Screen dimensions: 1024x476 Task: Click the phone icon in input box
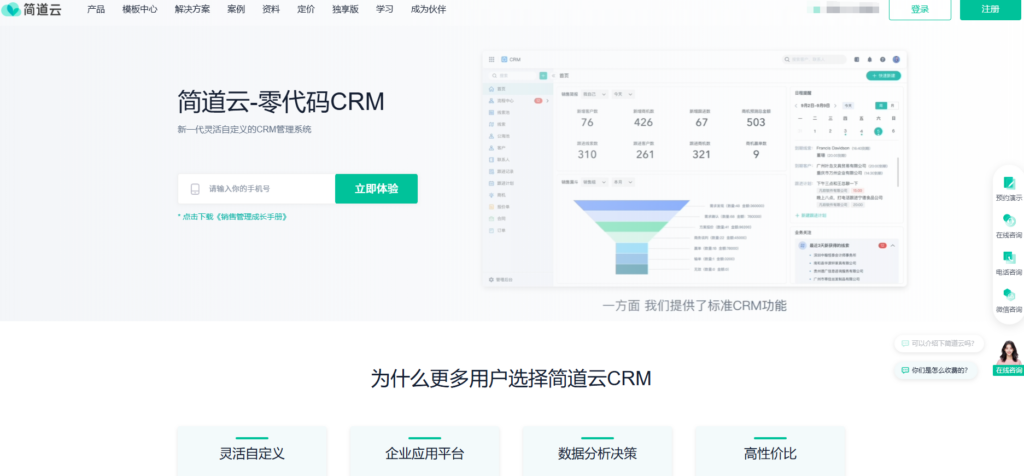click(194, 189)
